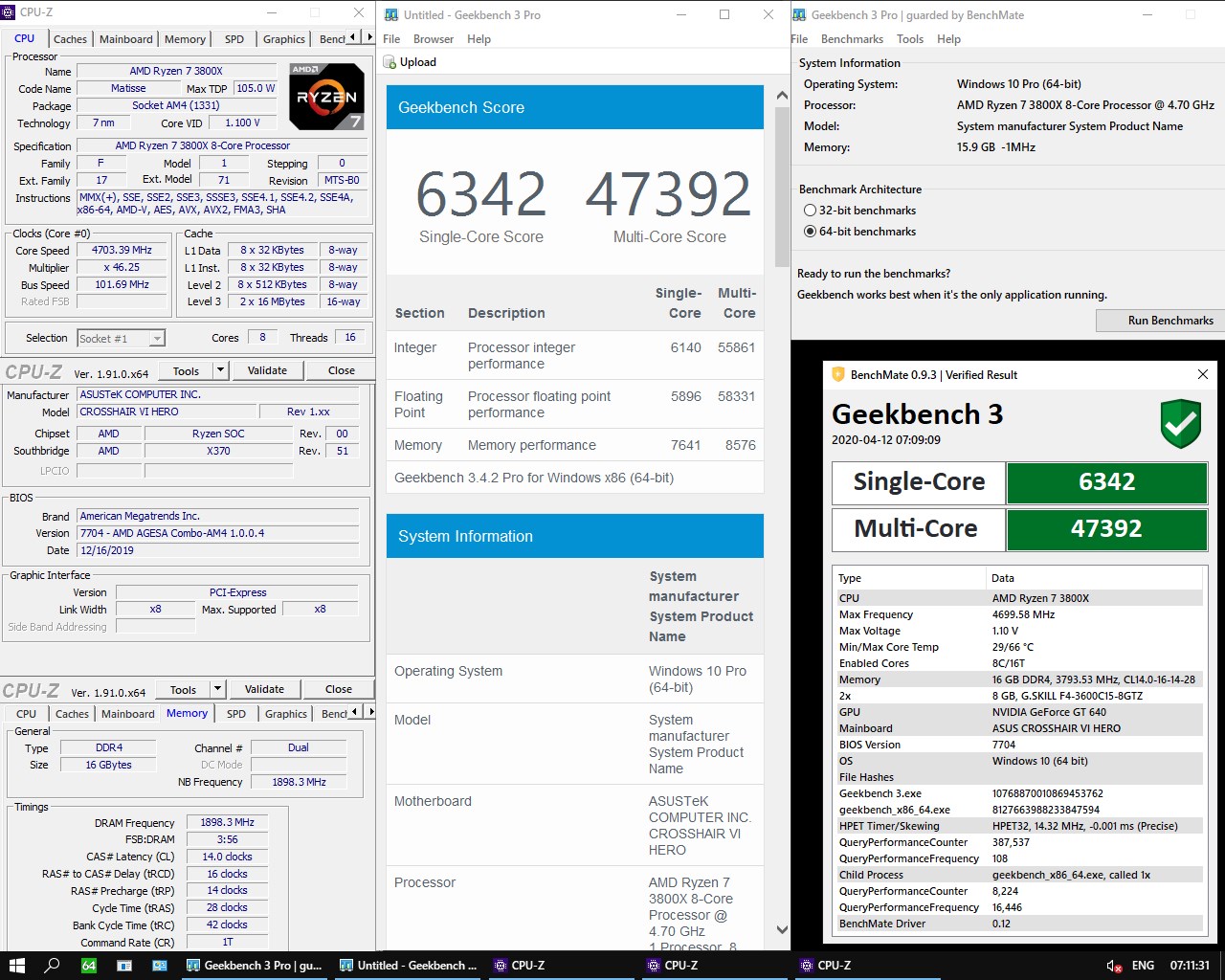Click NVIDIA GeForce GT 640 GPU row
Viewport: 1225px width, 980px height.
pyautogui.click(x=1018, y=712)
